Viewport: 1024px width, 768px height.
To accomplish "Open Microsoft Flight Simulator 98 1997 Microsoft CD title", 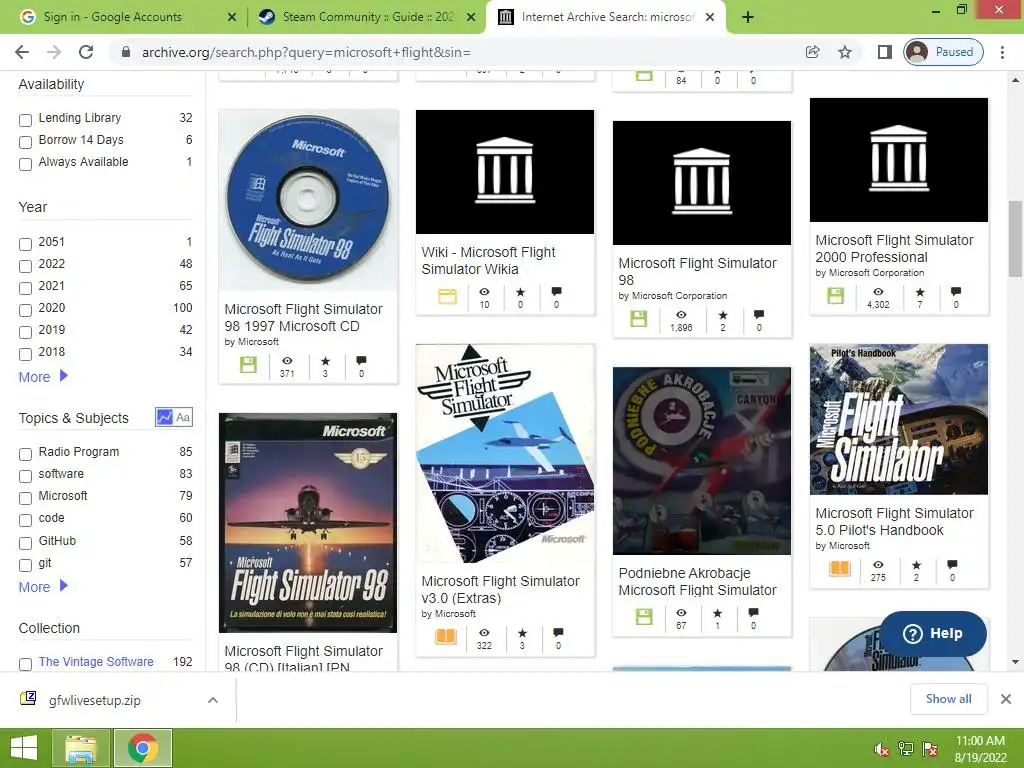I will click(x=304, y=317).
